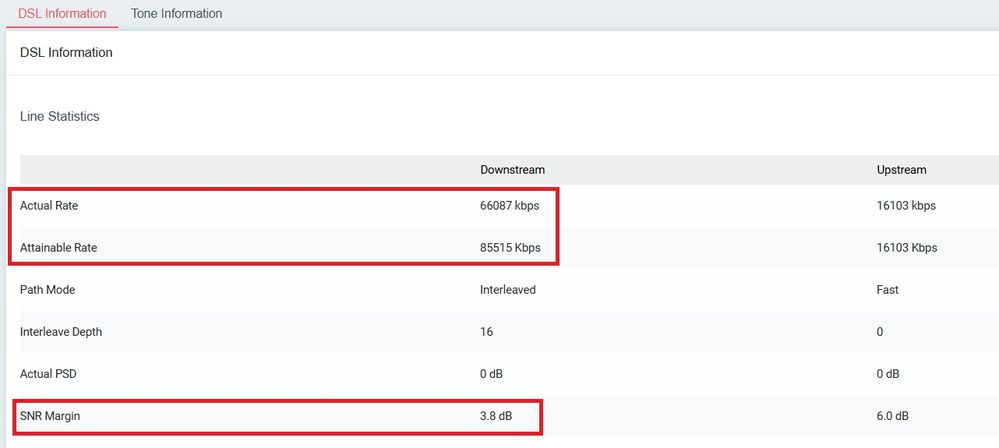Select the Actual Rate row label
Screen dimensions: 999x448
pos(49,206)
